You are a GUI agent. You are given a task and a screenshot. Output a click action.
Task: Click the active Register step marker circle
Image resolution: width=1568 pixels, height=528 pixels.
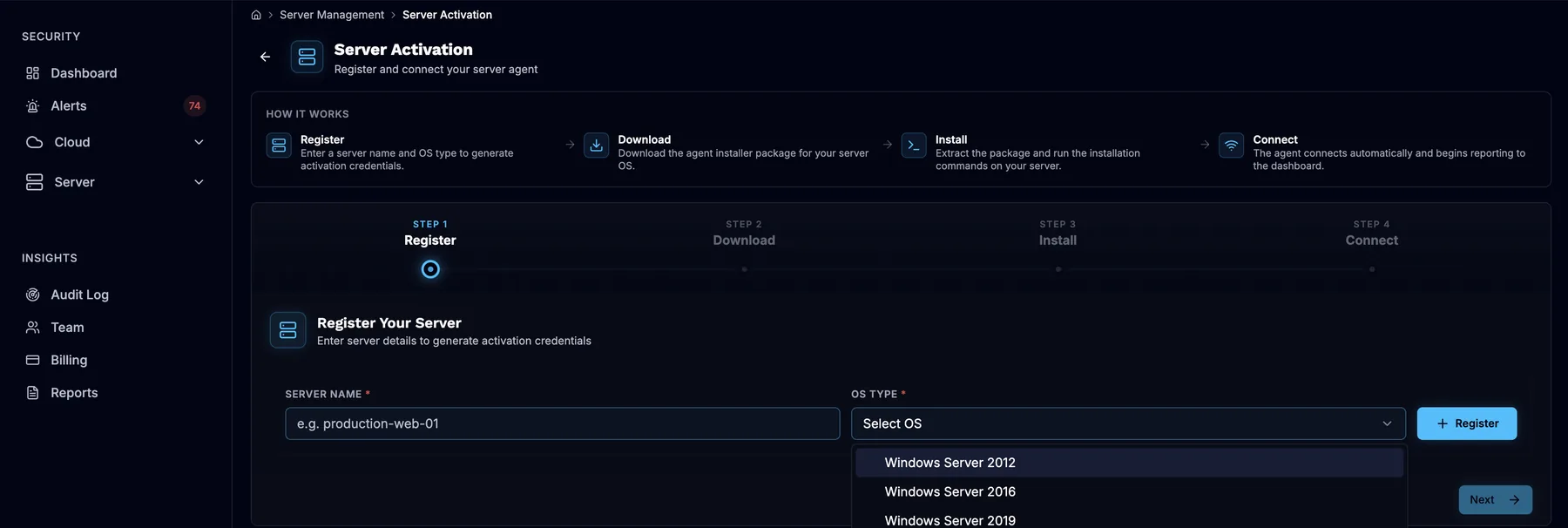click(430, 269)
